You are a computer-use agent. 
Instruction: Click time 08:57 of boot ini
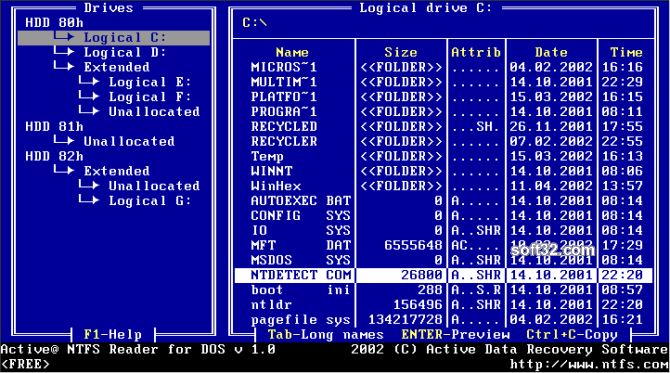(622, 290)
